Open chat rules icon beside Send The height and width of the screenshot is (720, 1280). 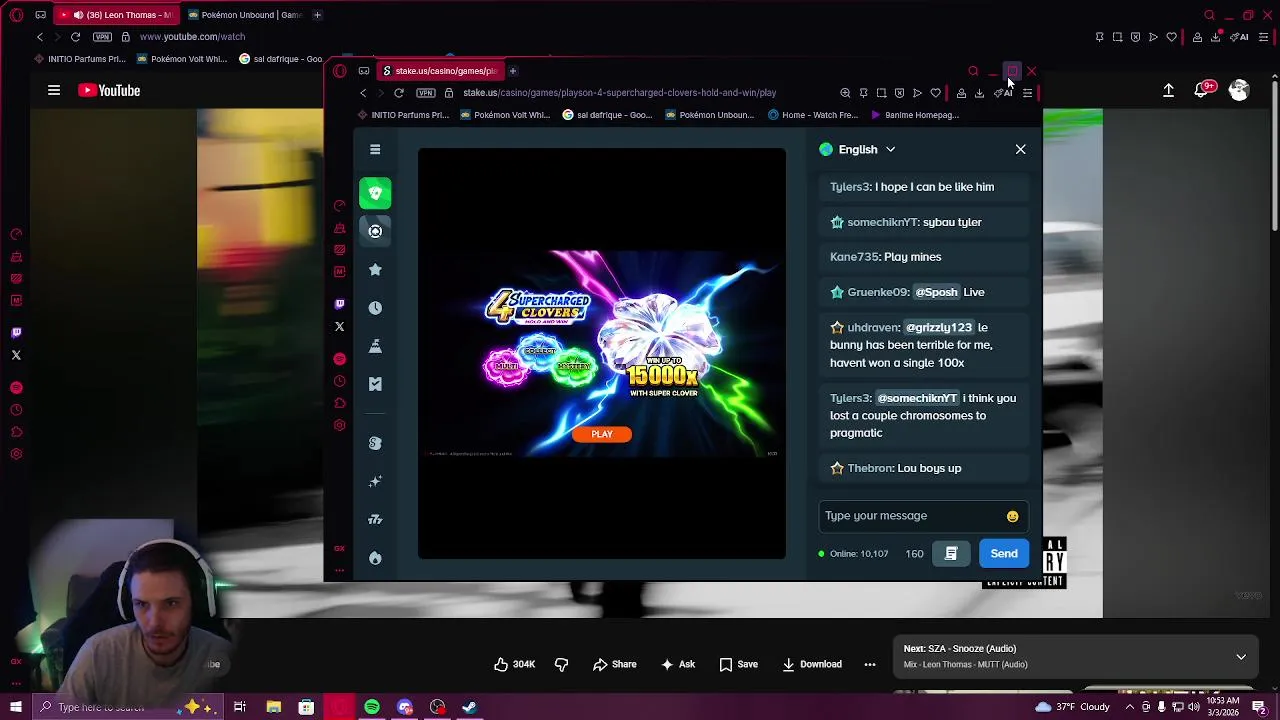click(951, 553)
